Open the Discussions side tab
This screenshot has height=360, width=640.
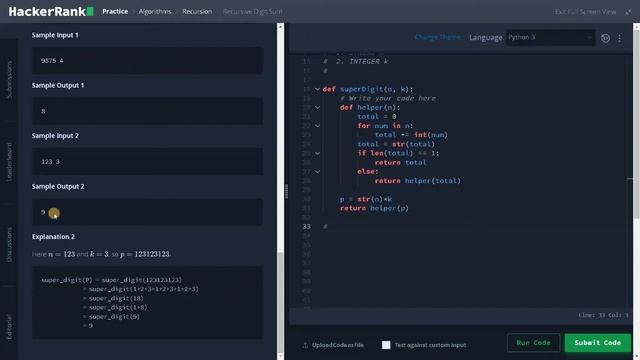pyautogui.click(x=9, y=244)
